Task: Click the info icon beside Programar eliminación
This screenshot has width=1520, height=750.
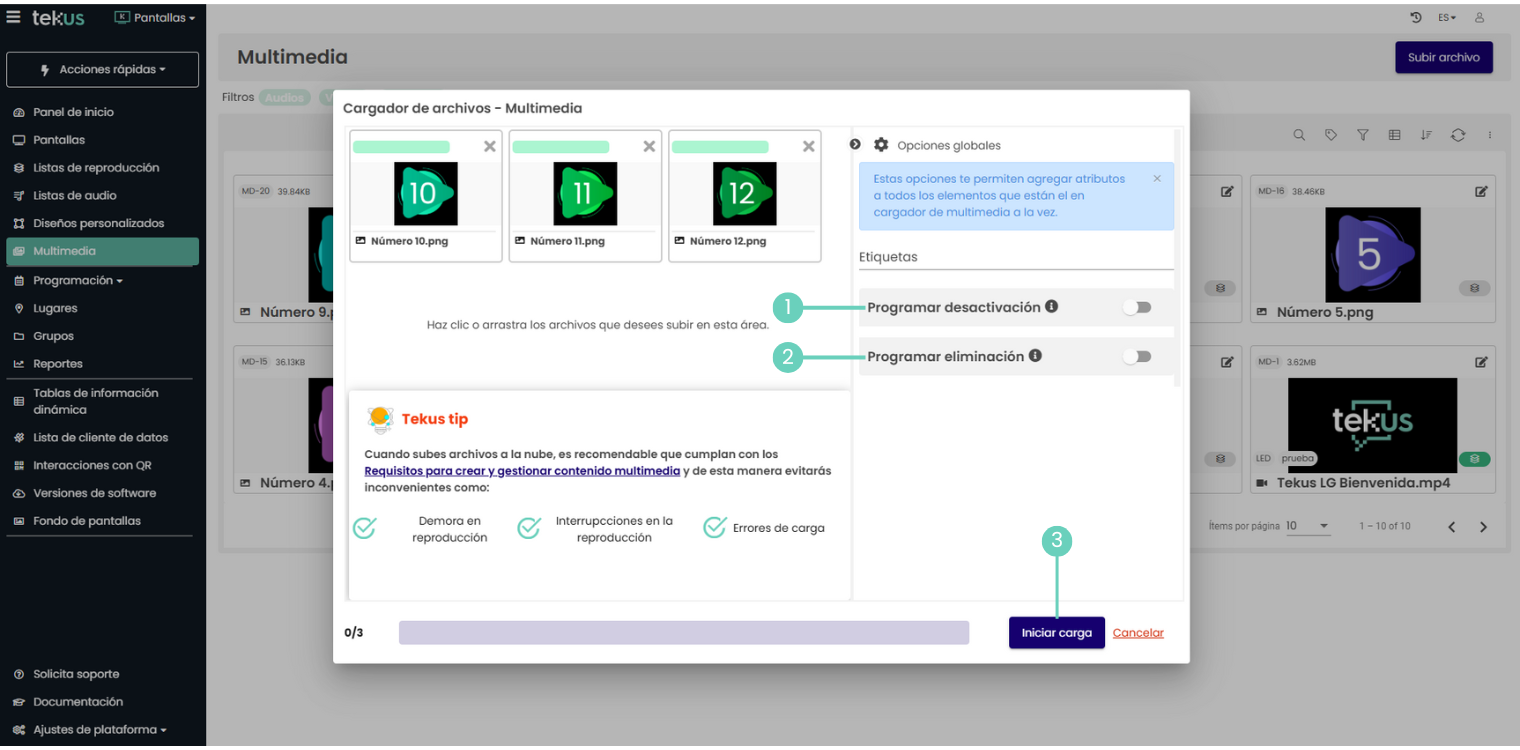Action: (x=1035, y=356)
